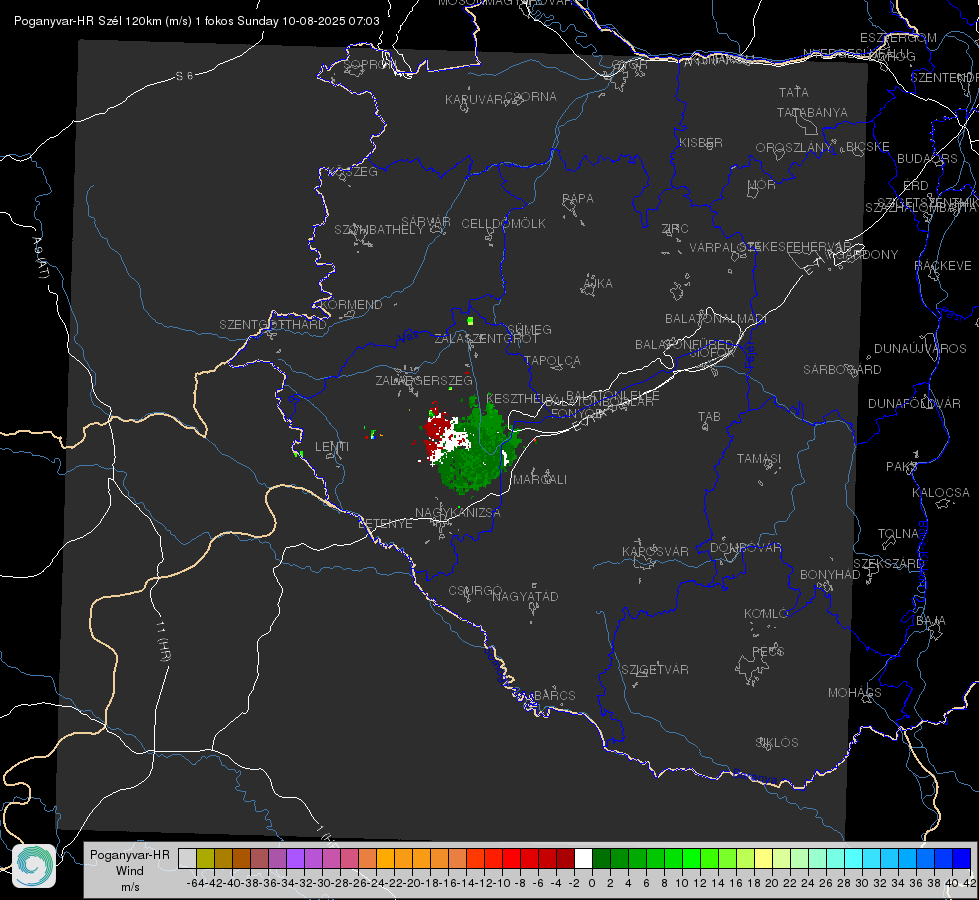979x900 pixels.
Task: Click the dark red negative velocity echo
Action: (438, 432)
